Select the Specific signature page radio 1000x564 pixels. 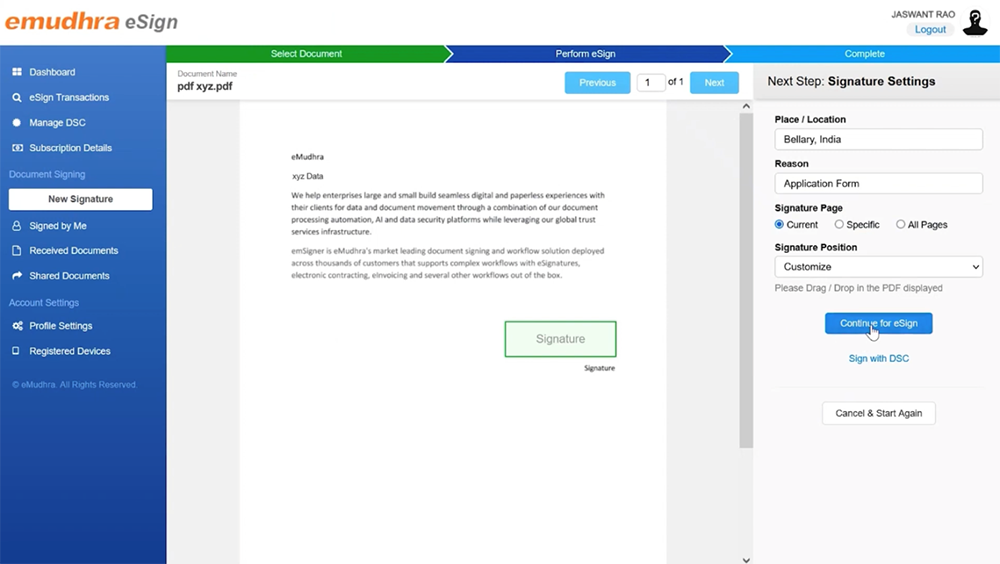[x=839, y=225]
